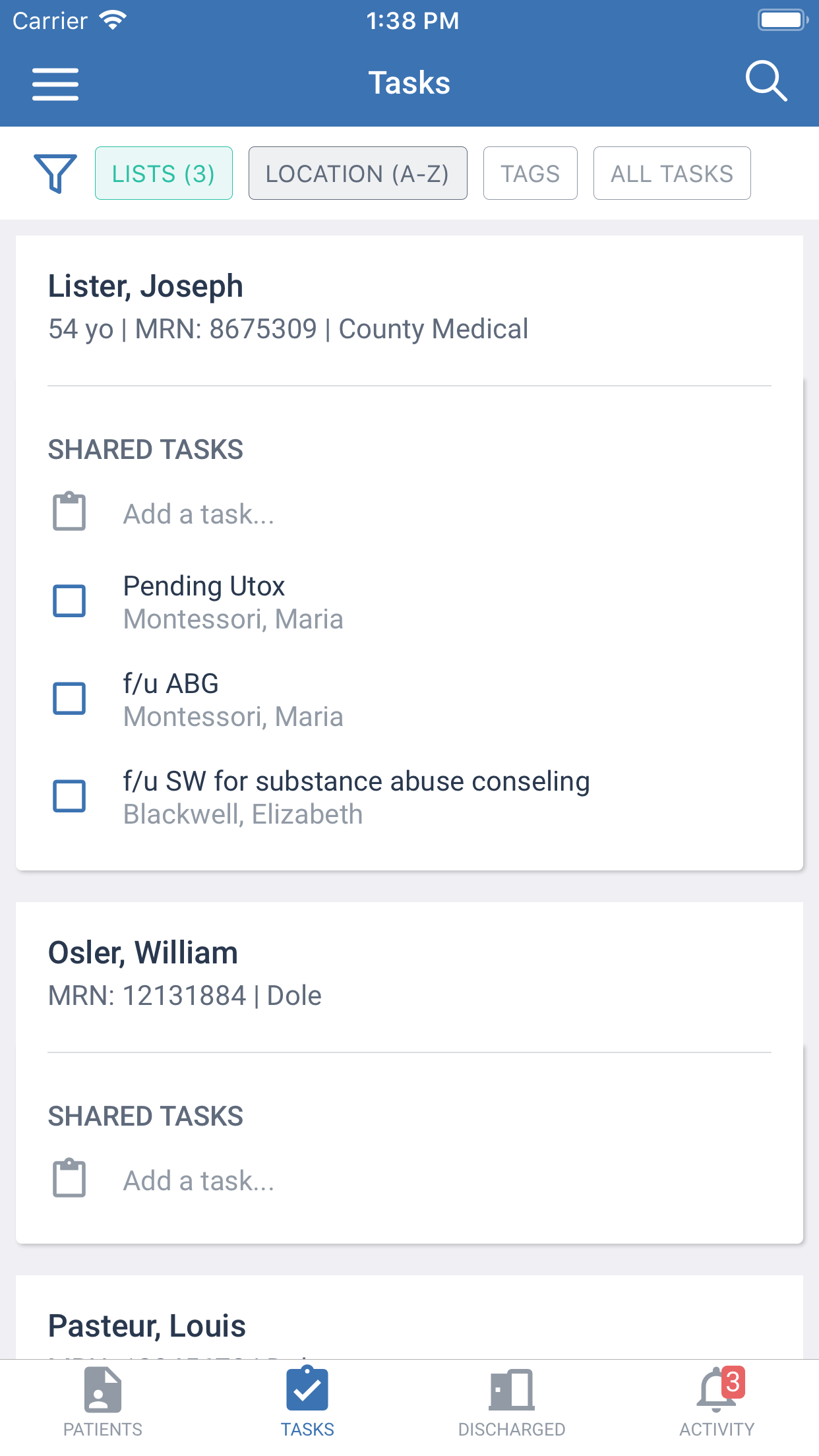The height and width of the screenshot is (1456, 819).
Task: Complete the substance abuse counseling task
Action: coord(69,797)
